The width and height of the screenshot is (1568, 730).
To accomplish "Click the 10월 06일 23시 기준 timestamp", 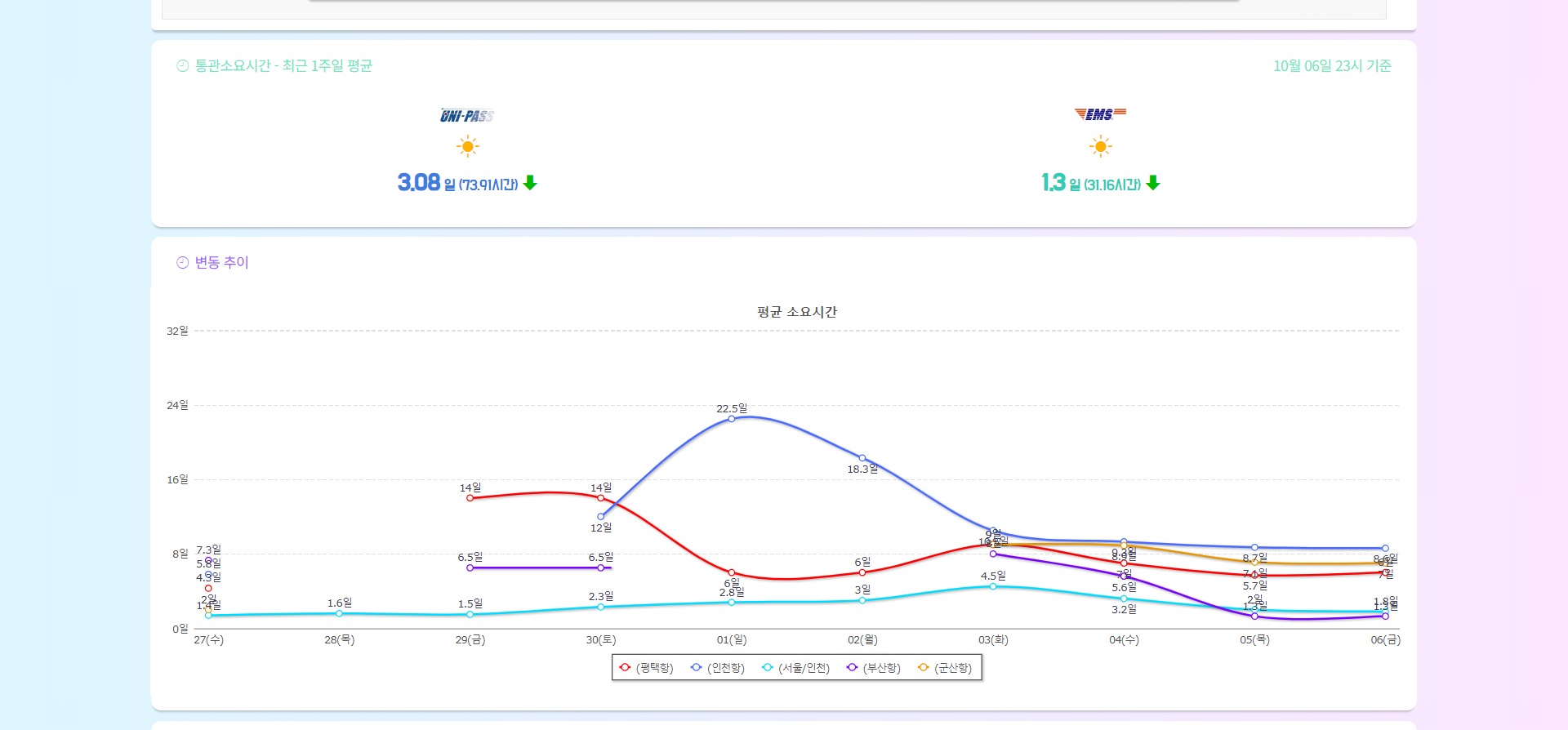I will [x=1332, y=66].
